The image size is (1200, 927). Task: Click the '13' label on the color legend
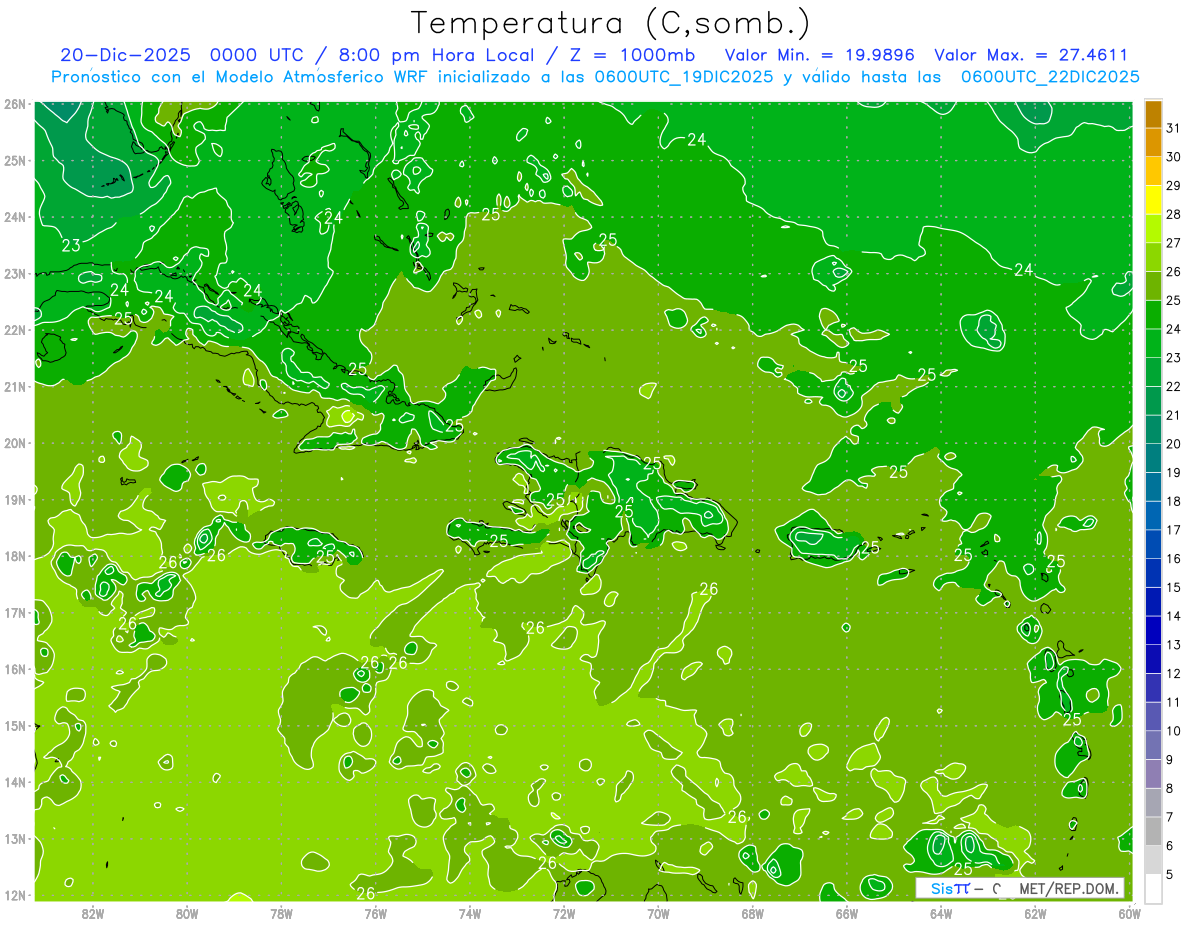1173,645
